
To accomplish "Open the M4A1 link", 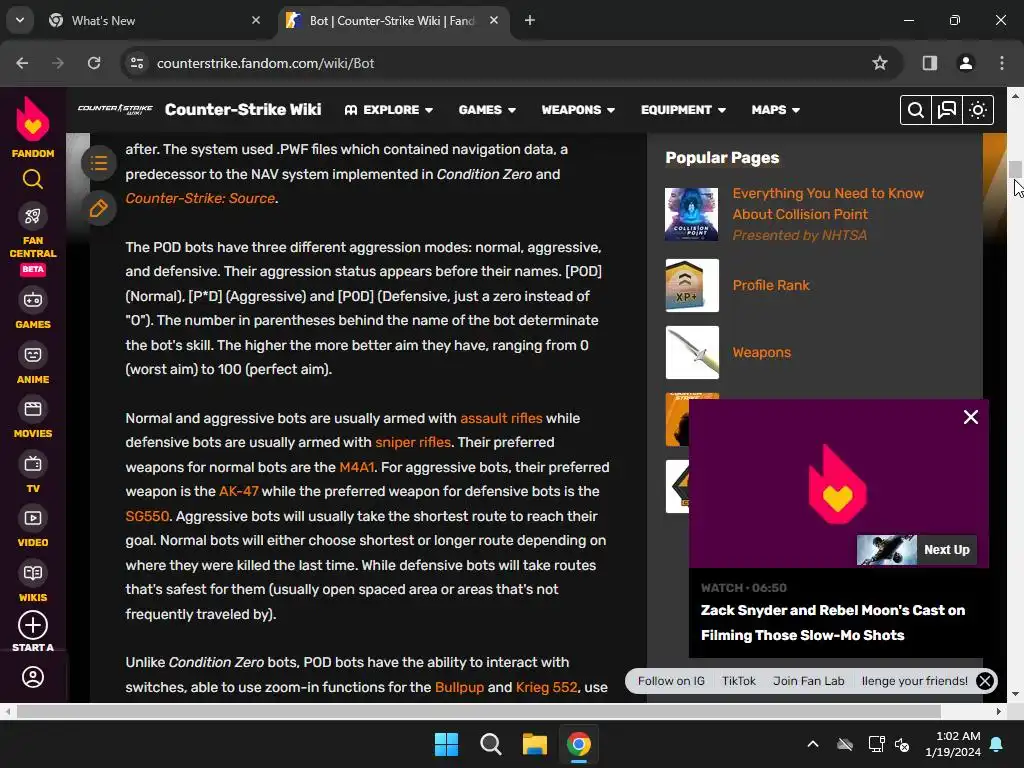I will click(x=357, y=467).
